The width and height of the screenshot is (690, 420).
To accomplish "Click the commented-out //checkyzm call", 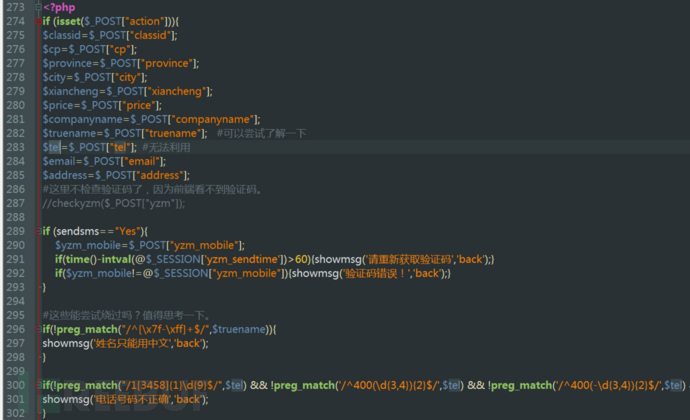I will (x=114, y=203).
